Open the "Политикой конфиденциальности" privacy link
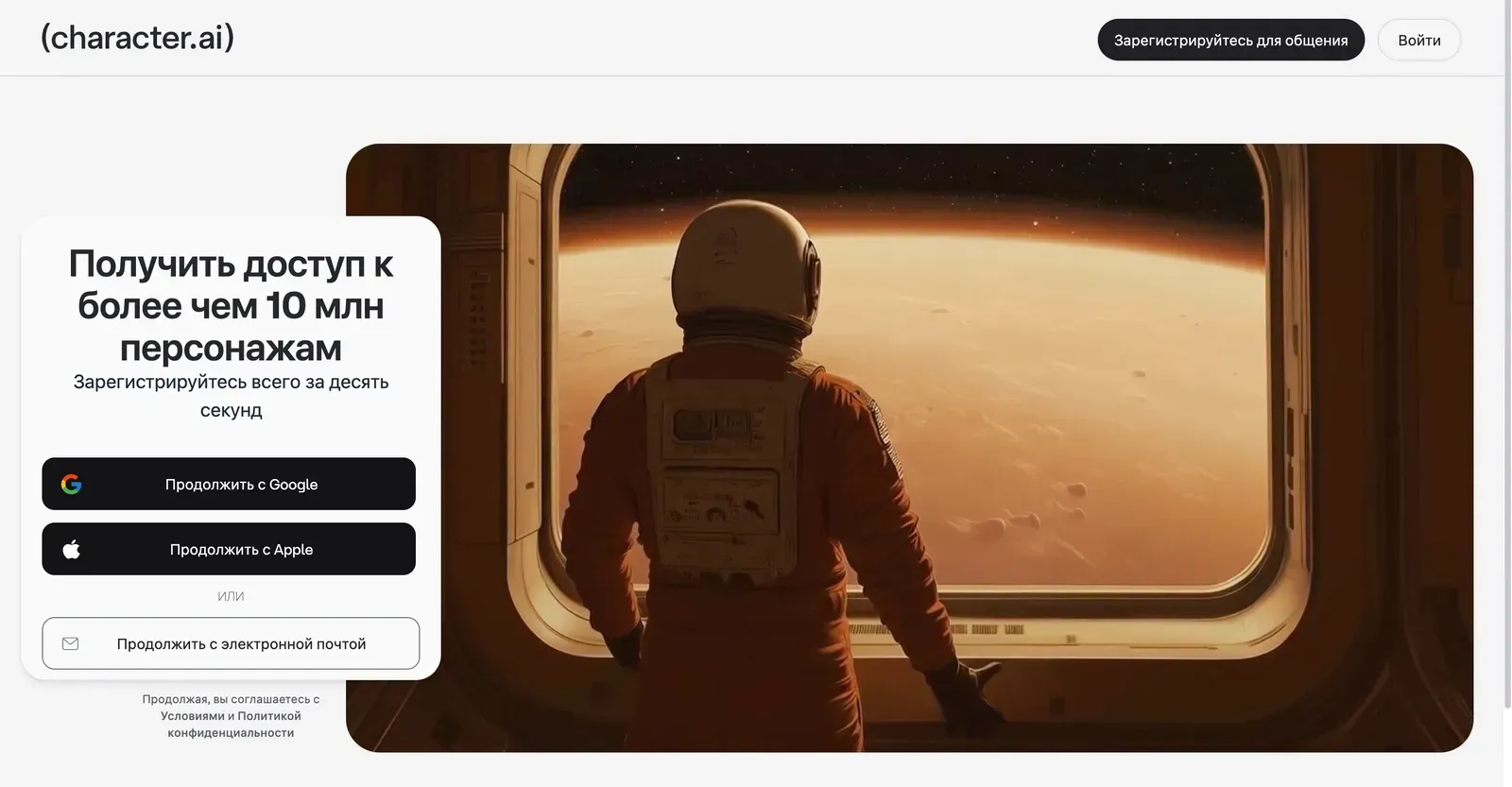Screen dimensions: 1512x787 click(x=232, y=725)
